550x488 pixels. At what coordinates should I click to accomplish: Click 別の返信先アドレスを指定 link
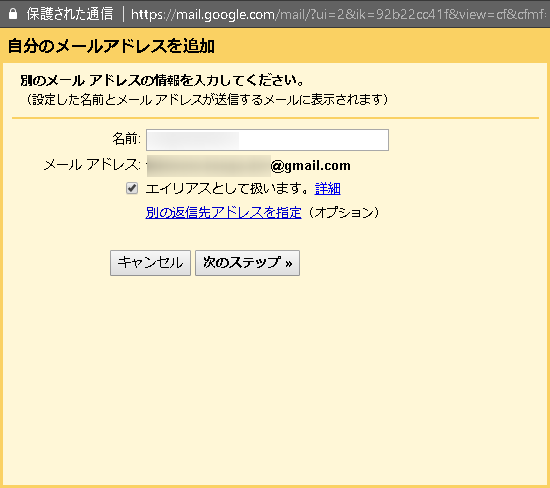point(223,213)
